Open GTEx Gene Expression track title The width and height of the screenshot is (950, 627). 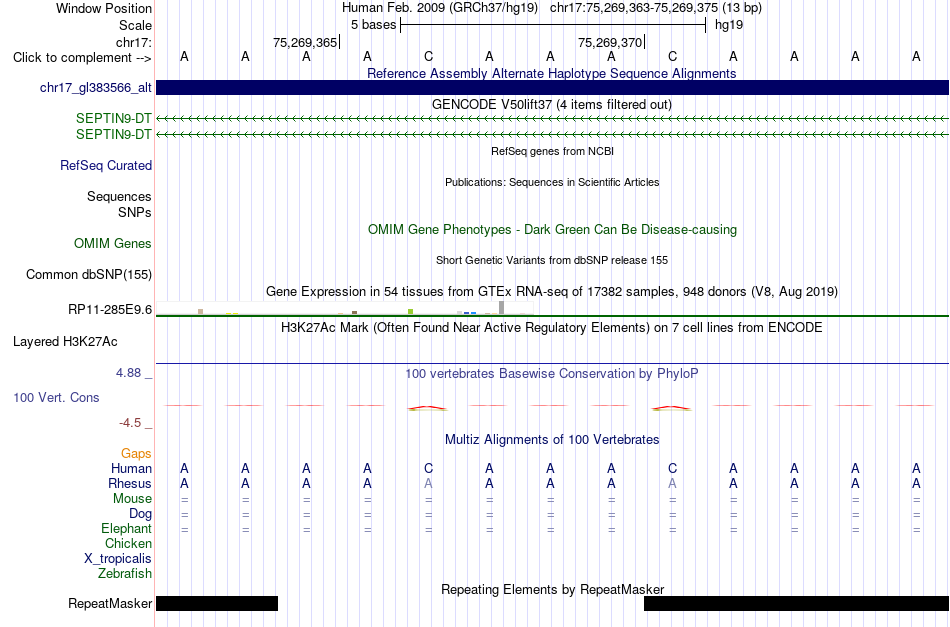pyautogui.click(x=552, y=291)
